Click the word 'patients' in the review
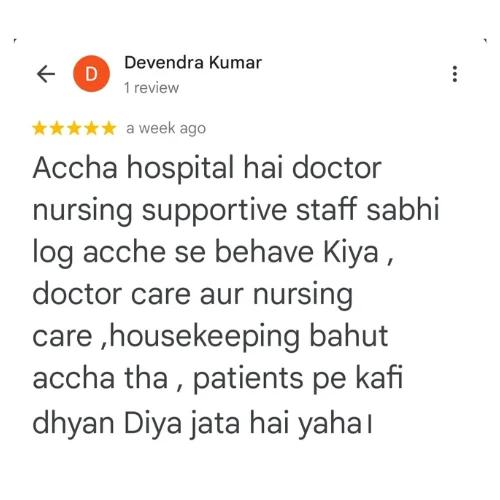Viewport: 500px width, 500px height. pyautogui.click(x=249, y=379)
